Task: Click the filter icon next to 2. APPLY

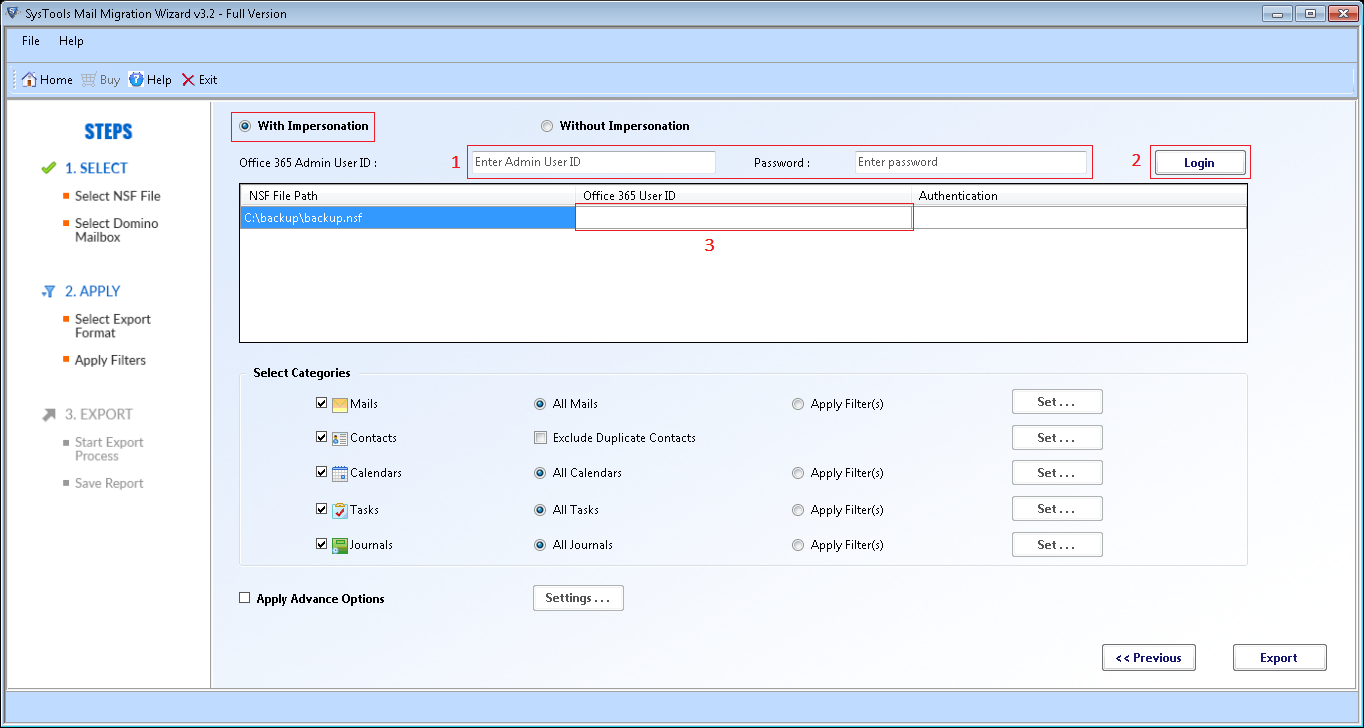Action: tap(48, 291)
